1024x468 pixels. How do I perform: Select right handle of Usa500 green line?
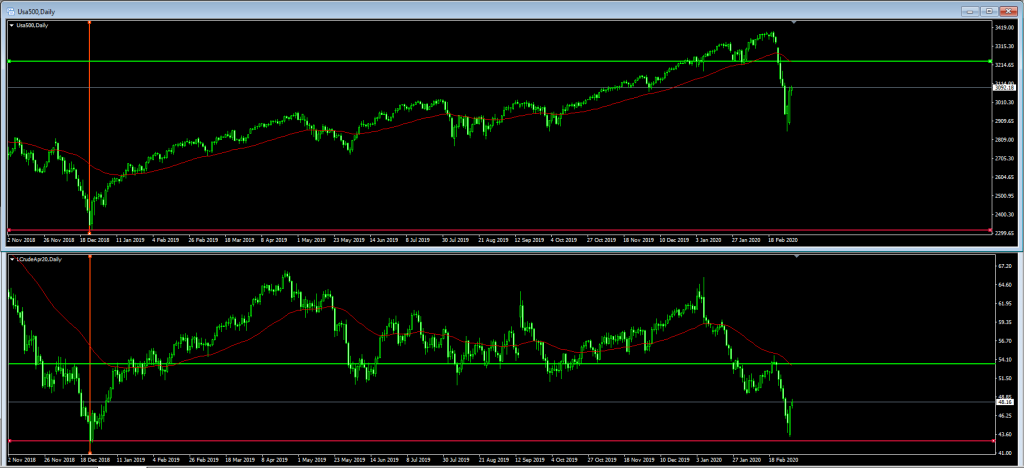click(991, 61)
